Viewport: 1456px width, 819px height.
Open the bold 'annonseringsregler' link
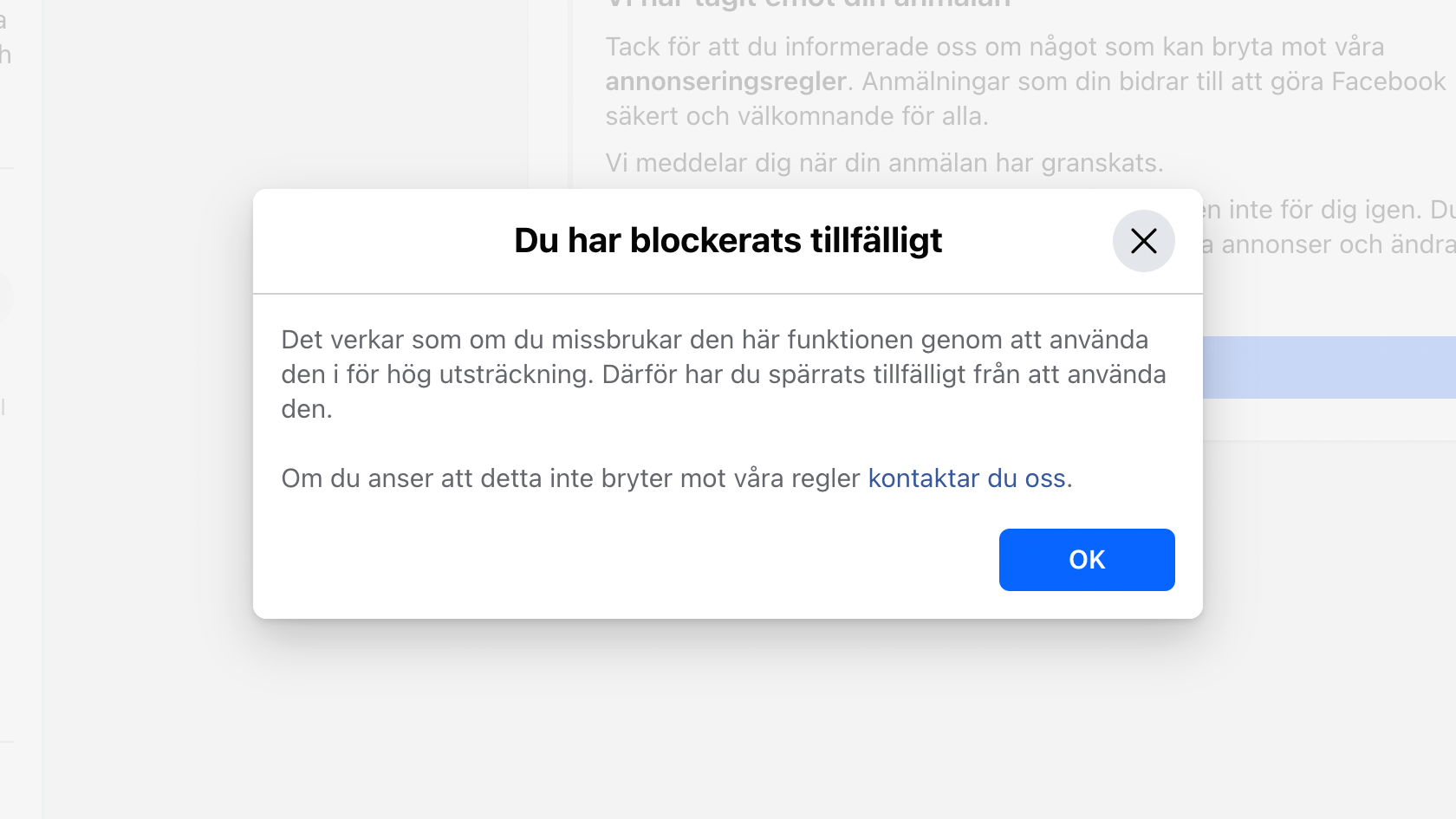pyautogui.click(x=725, y=81)
